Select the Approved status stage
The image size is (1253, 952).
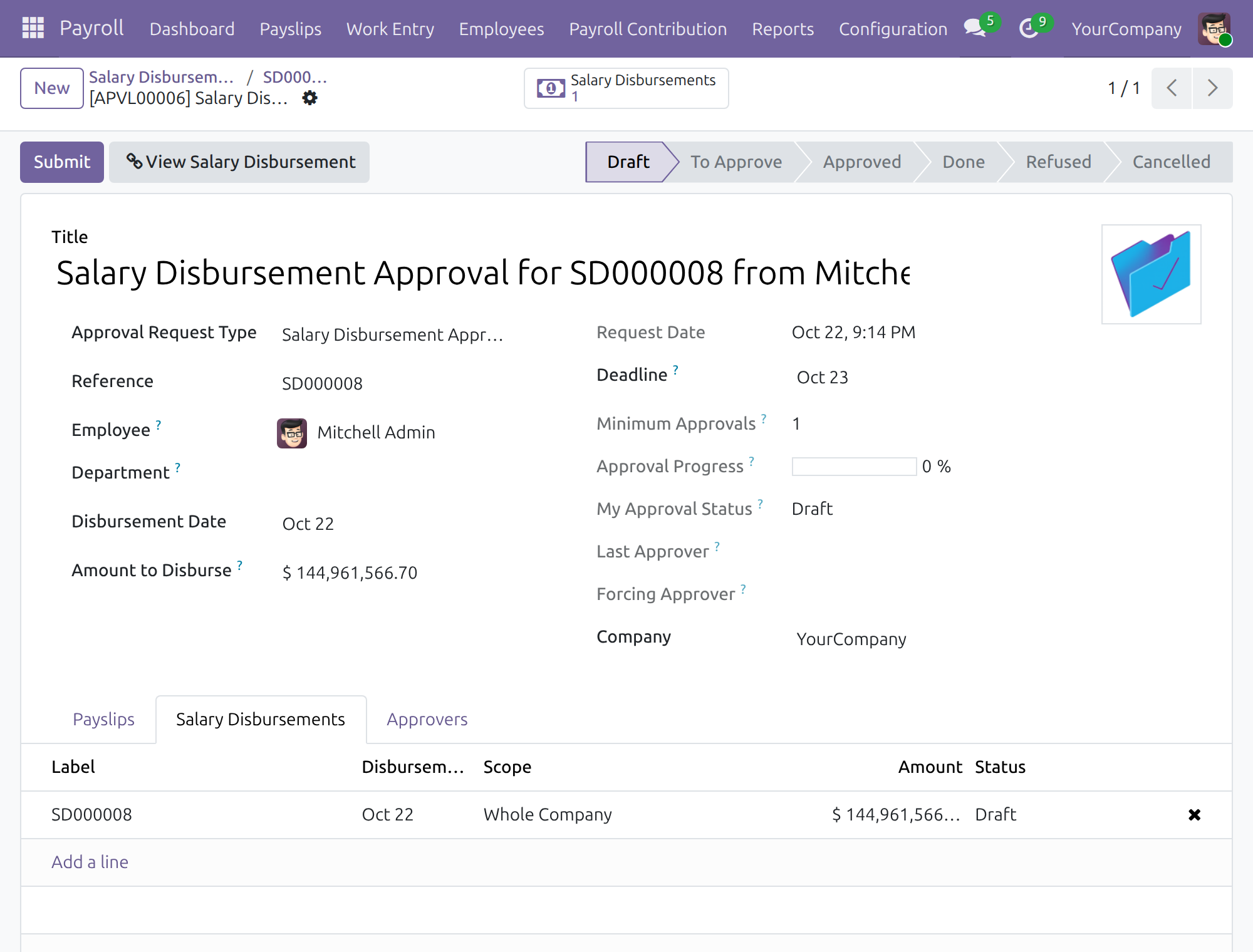point(862,162)
